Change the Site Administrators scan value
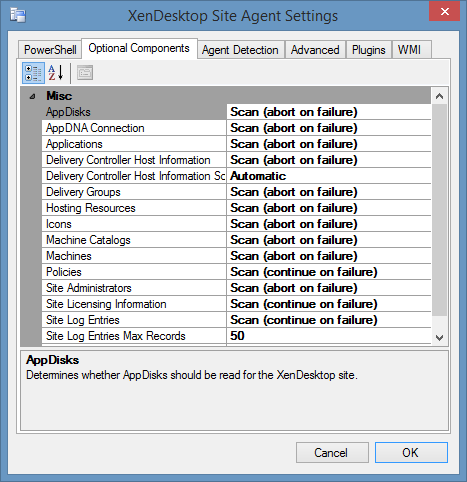The height and width of the screenshot is (482, 467). (x=329, y=288)
